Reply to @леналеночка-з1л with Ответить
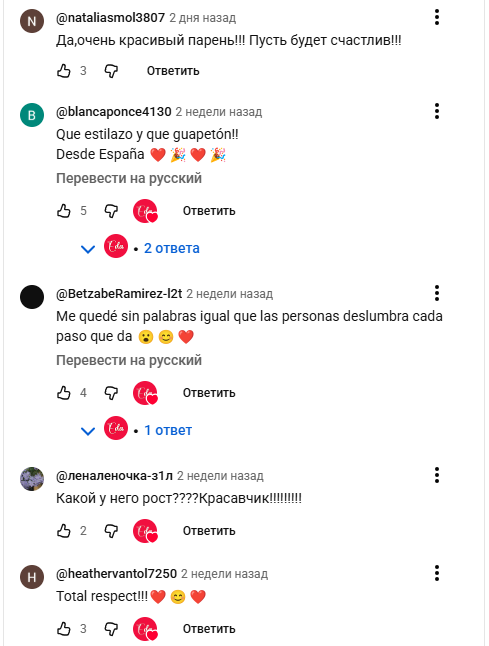 [209, 531]
